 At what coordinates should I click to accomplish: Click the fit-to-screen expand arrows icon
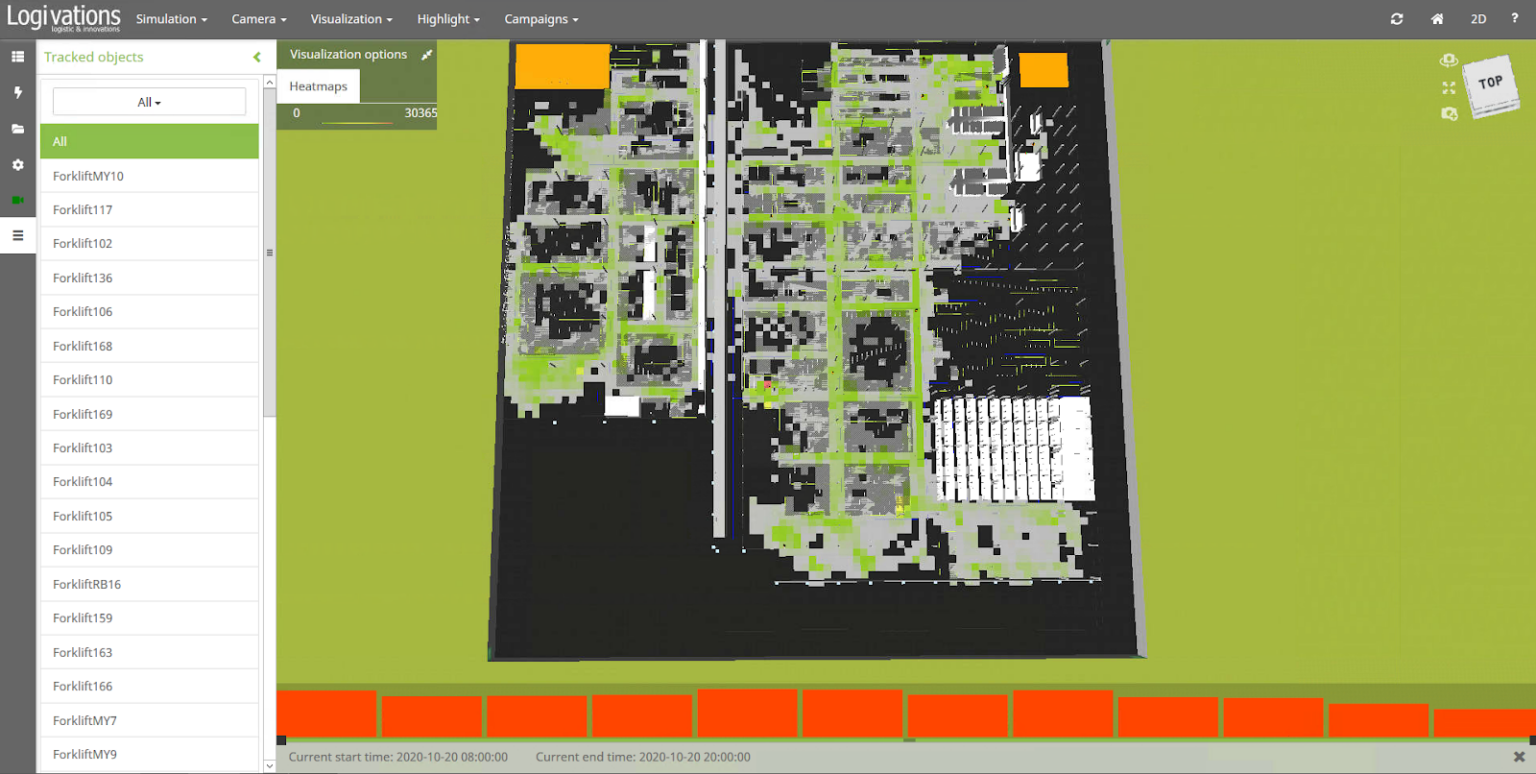(x=1448, y=88)
